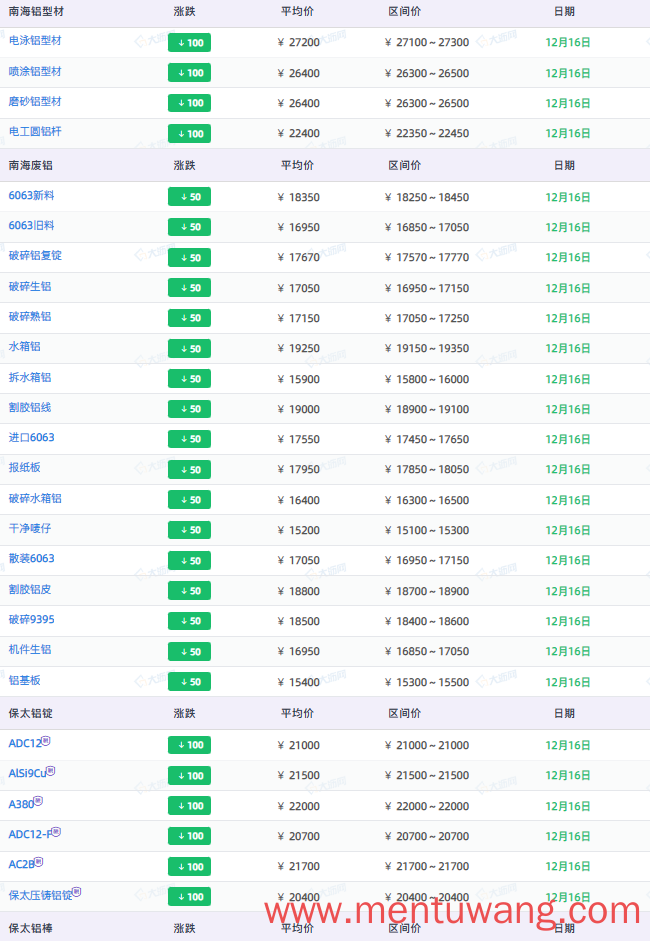
Task: Open the 报纸板 link
Action: (x=25, y=467)
